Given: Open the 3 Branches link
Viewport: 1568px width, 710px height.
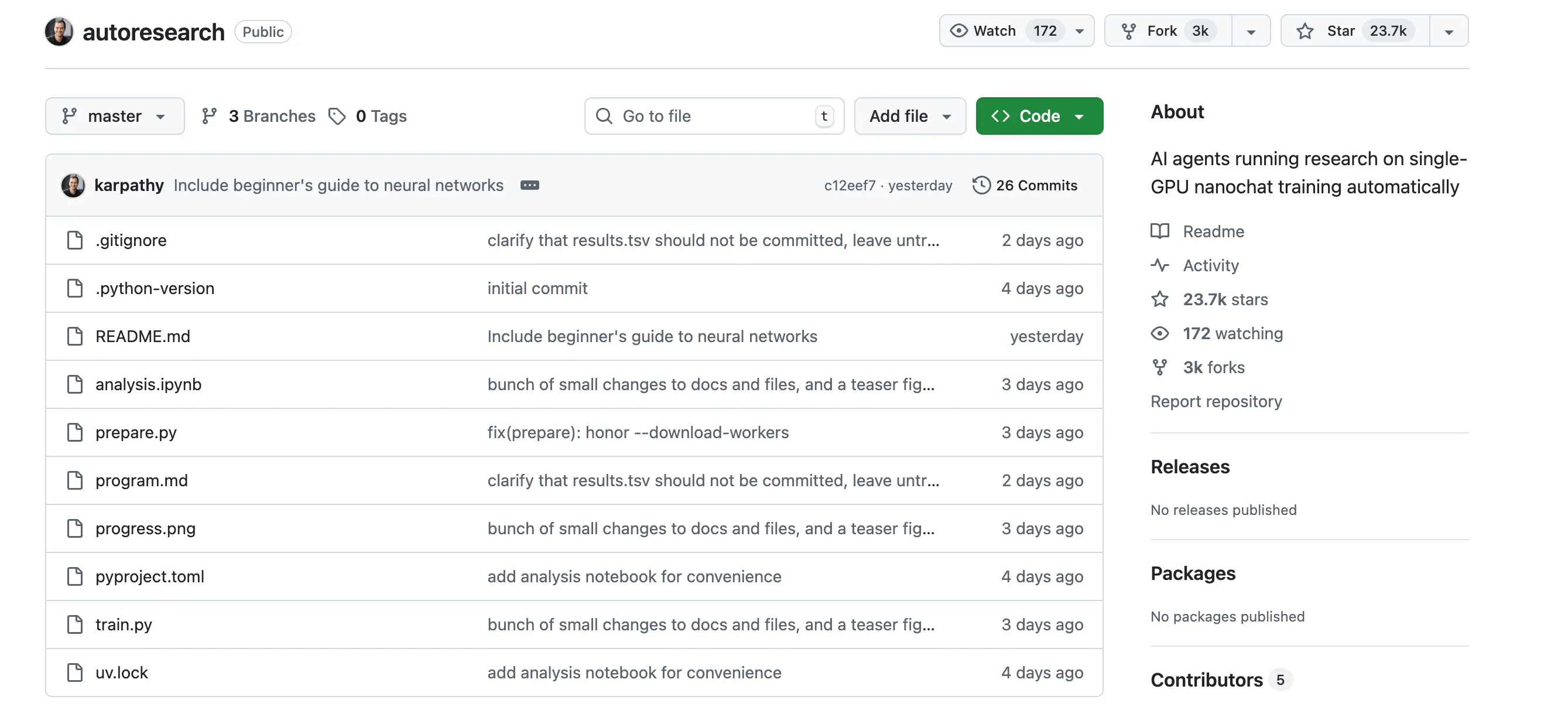Looking at the screenshot, I should (x=259, y=115).
